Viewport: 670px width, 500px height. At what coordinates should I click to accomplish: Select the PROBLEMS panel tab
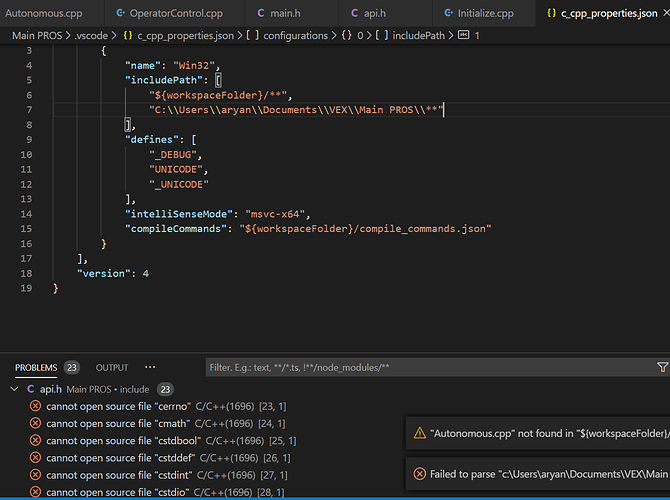[36, 368]
